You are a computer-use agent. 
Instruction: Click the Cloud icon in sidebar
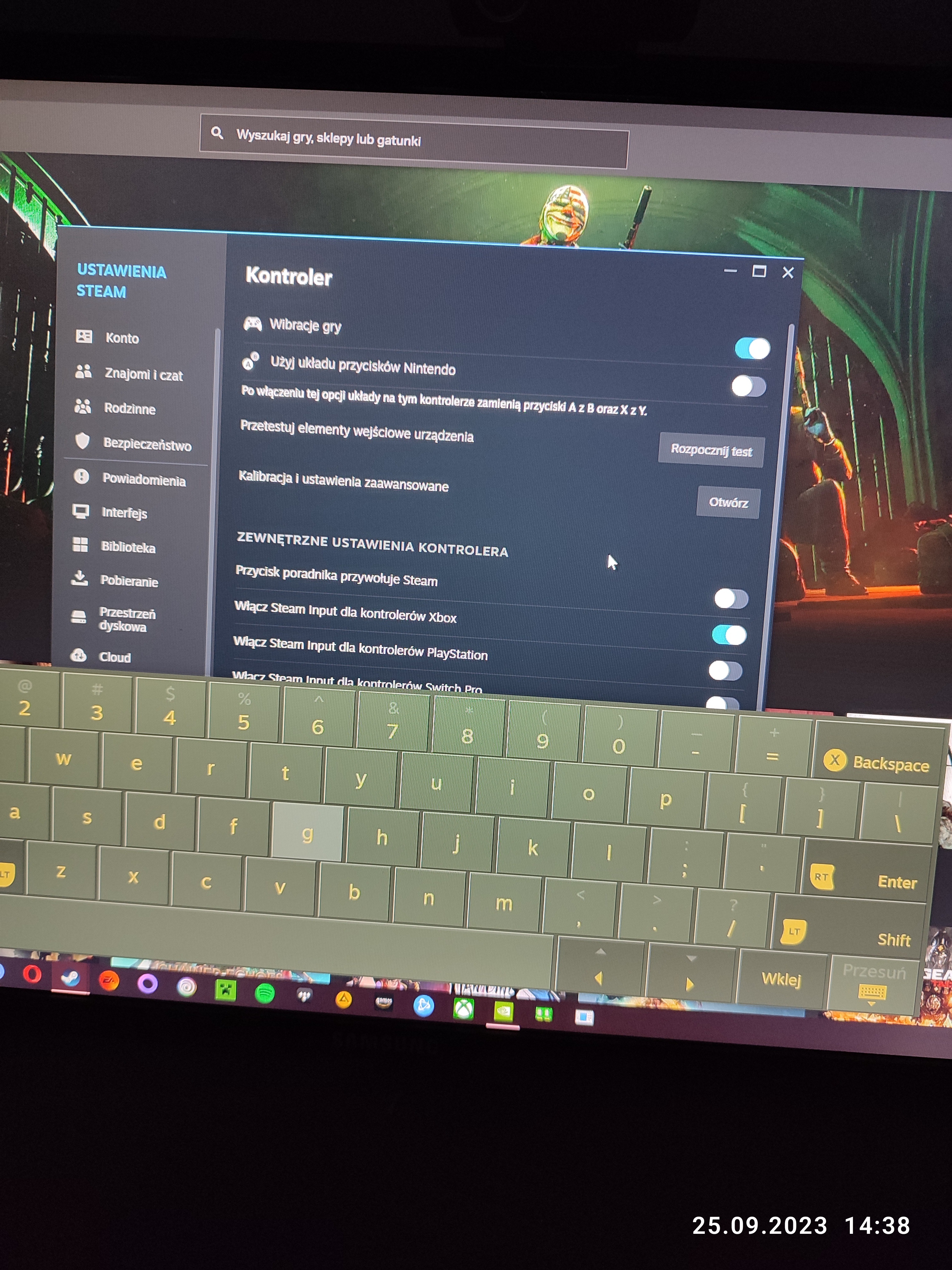click(x=78, y=655)
